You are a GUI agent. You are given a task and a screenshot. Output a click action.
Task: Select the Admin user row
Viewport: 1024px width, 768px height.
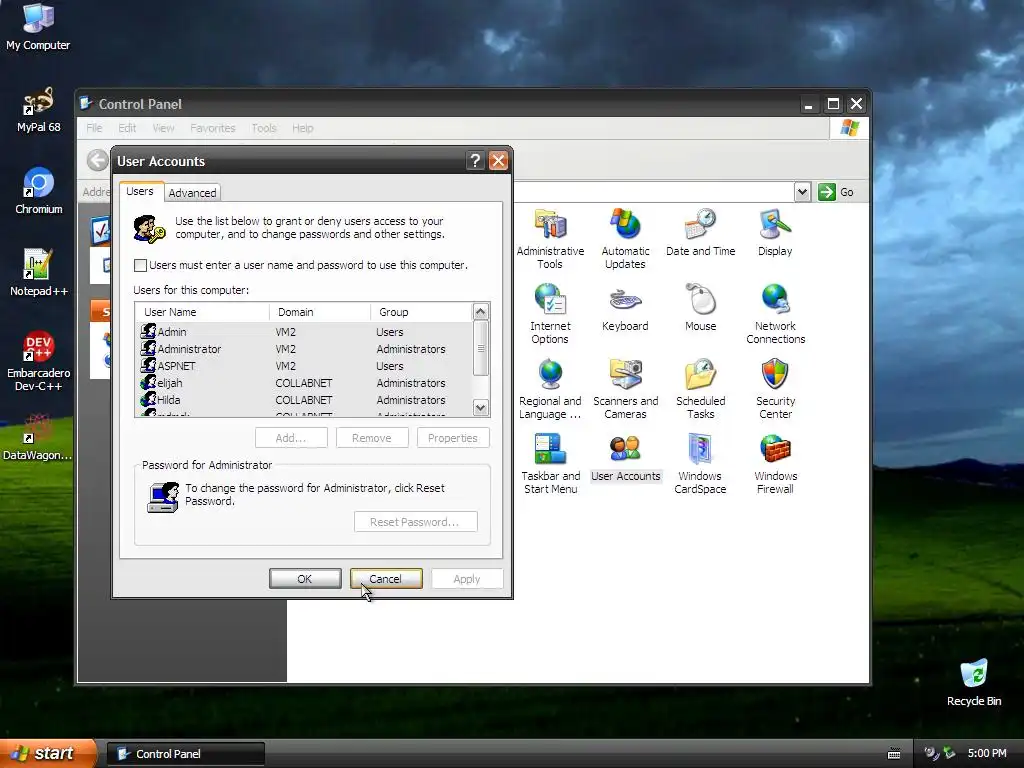304,332
